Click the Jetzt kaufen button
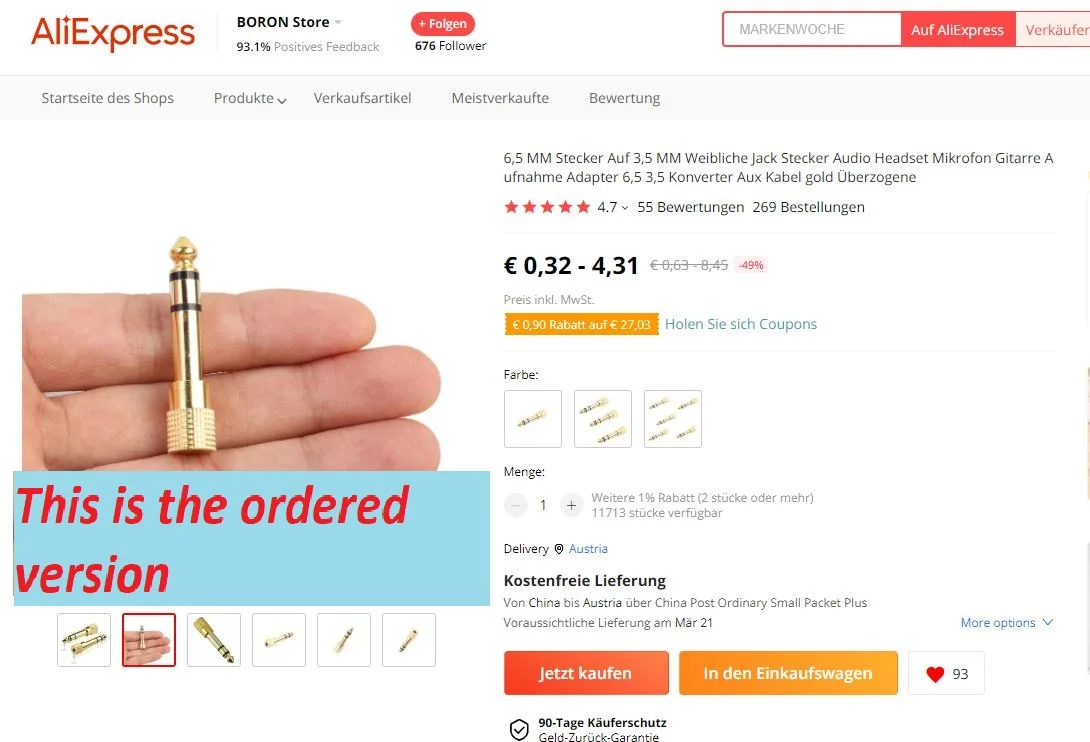The width and height of the screenshot is (1090, 742). pyautogui.click(x=586, y=673)
